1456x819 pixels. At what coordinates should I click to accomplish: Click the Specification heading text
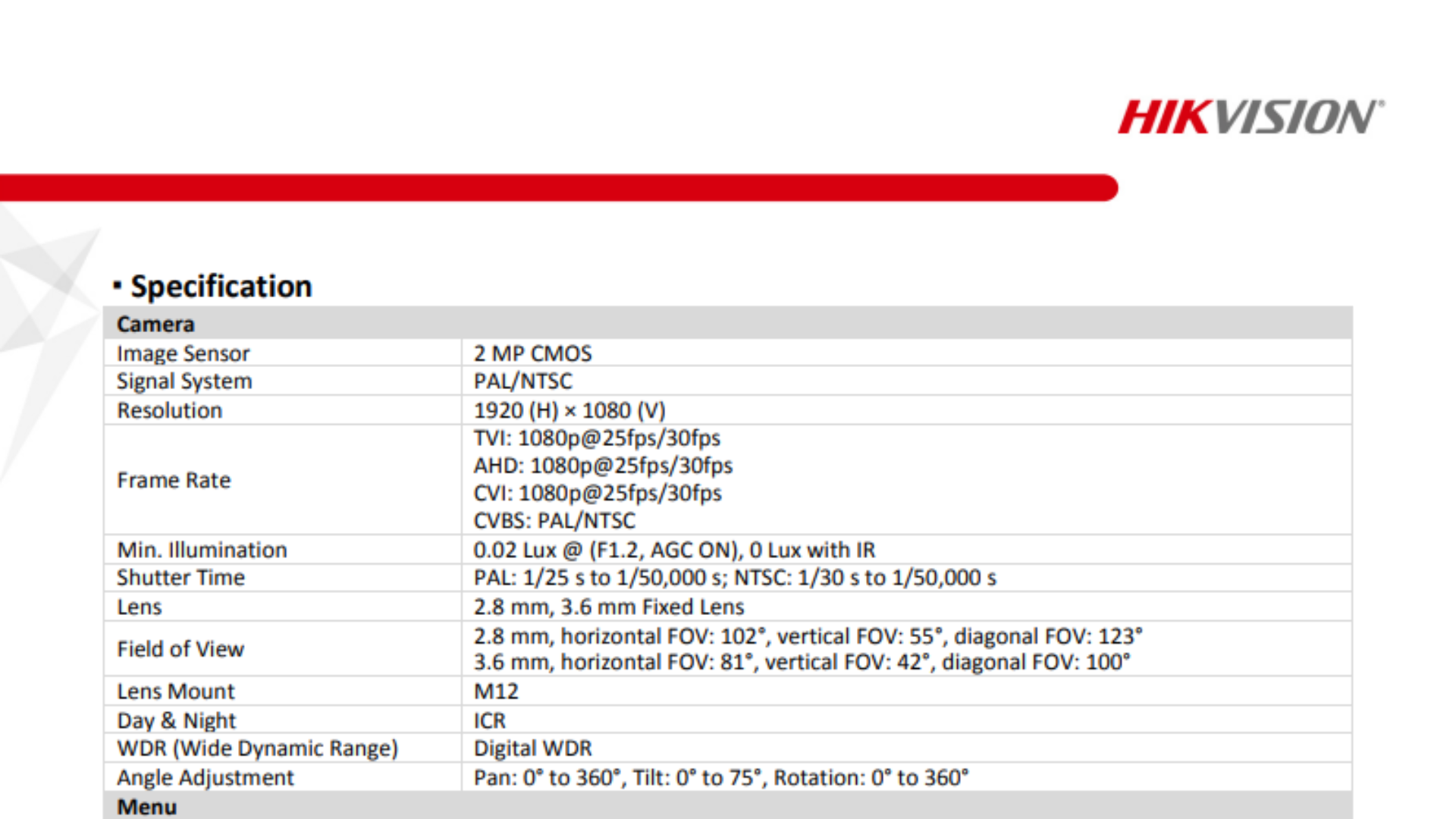pos(221,287)
